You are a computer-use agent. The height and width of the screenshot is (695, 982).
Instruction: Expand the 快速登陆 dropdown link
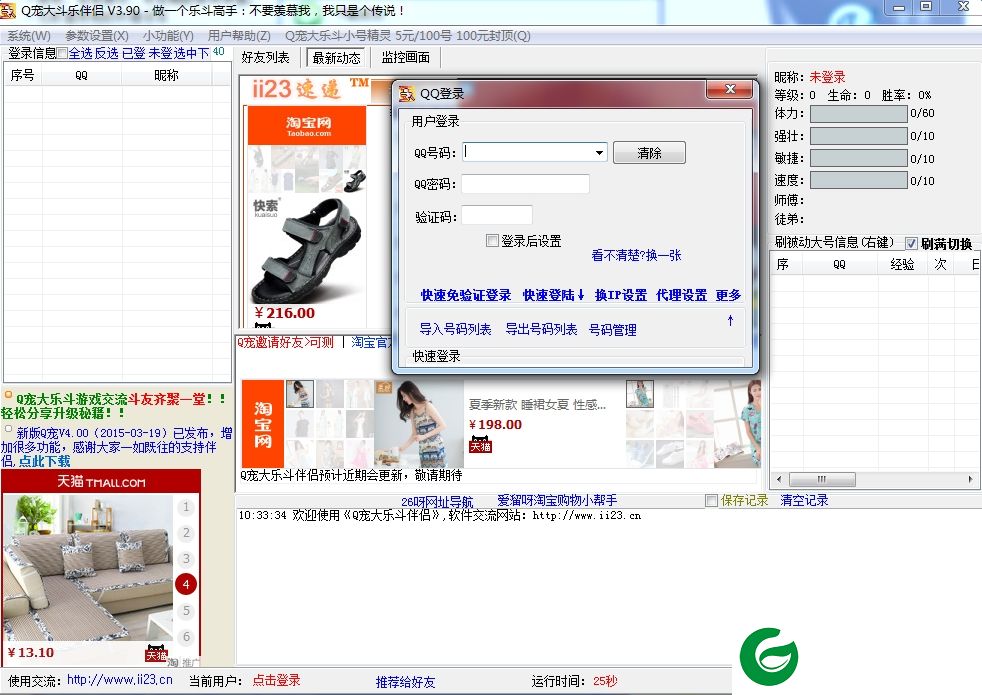click(x=554, y=295)
